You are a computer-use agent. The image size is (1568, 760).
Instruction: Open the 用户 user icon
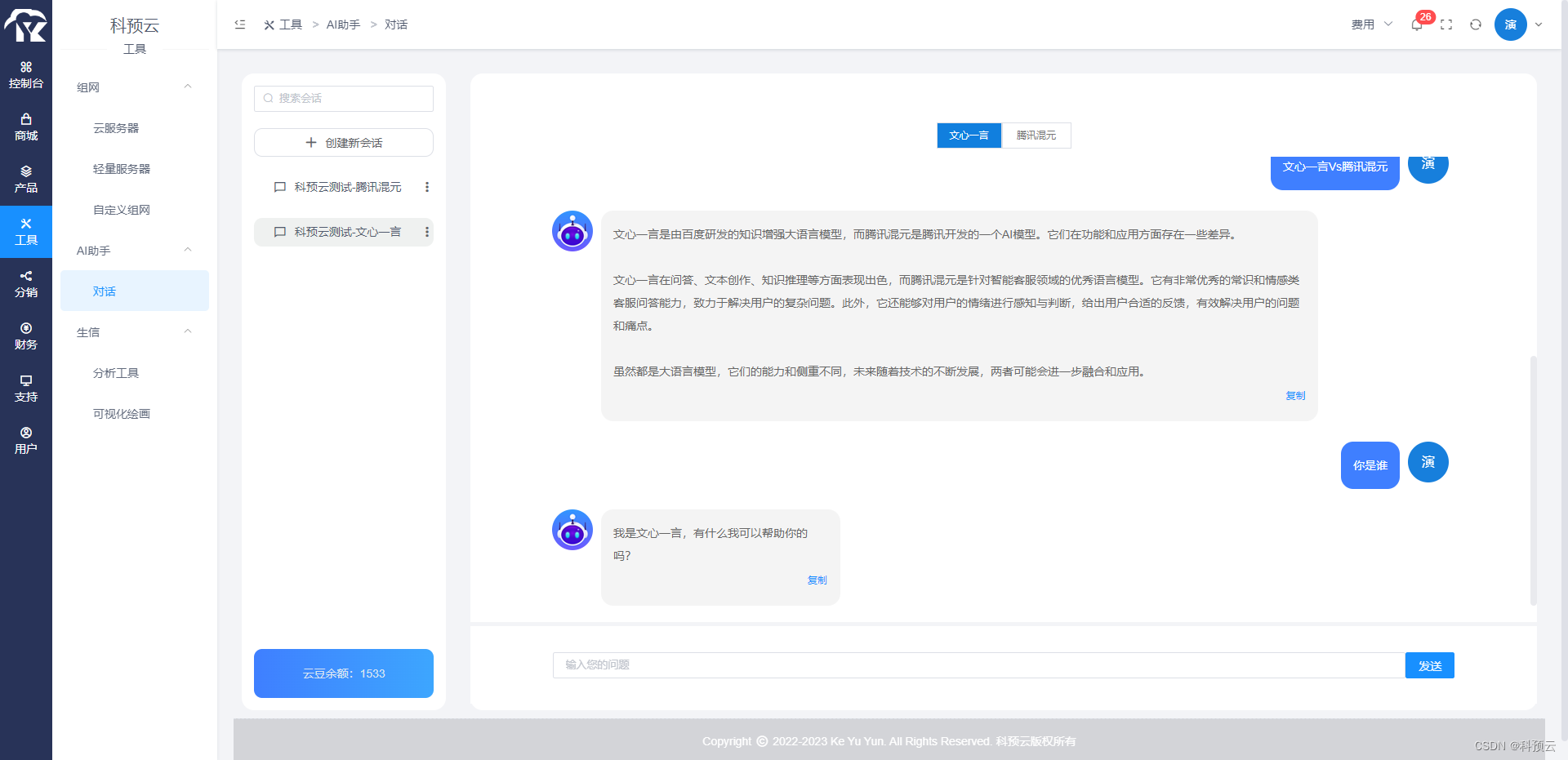[x=26, y=441]
